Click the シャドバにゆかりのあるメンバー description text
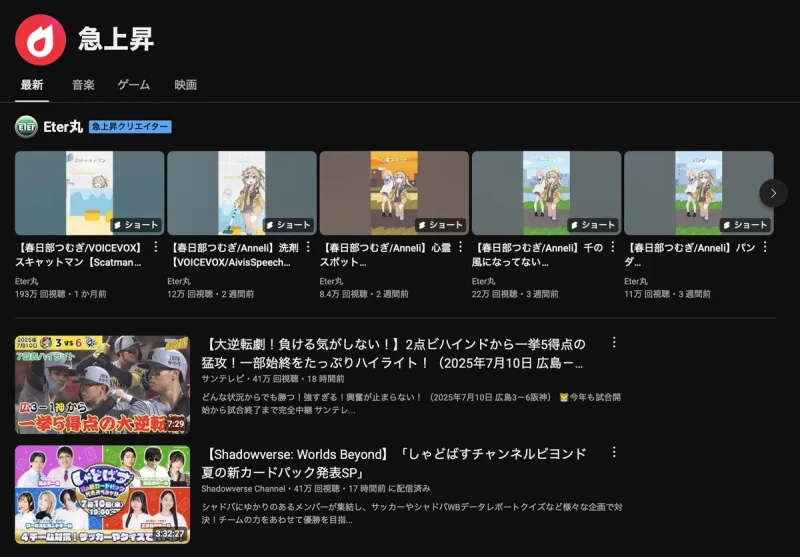800x557 pixels. (412, 514)
